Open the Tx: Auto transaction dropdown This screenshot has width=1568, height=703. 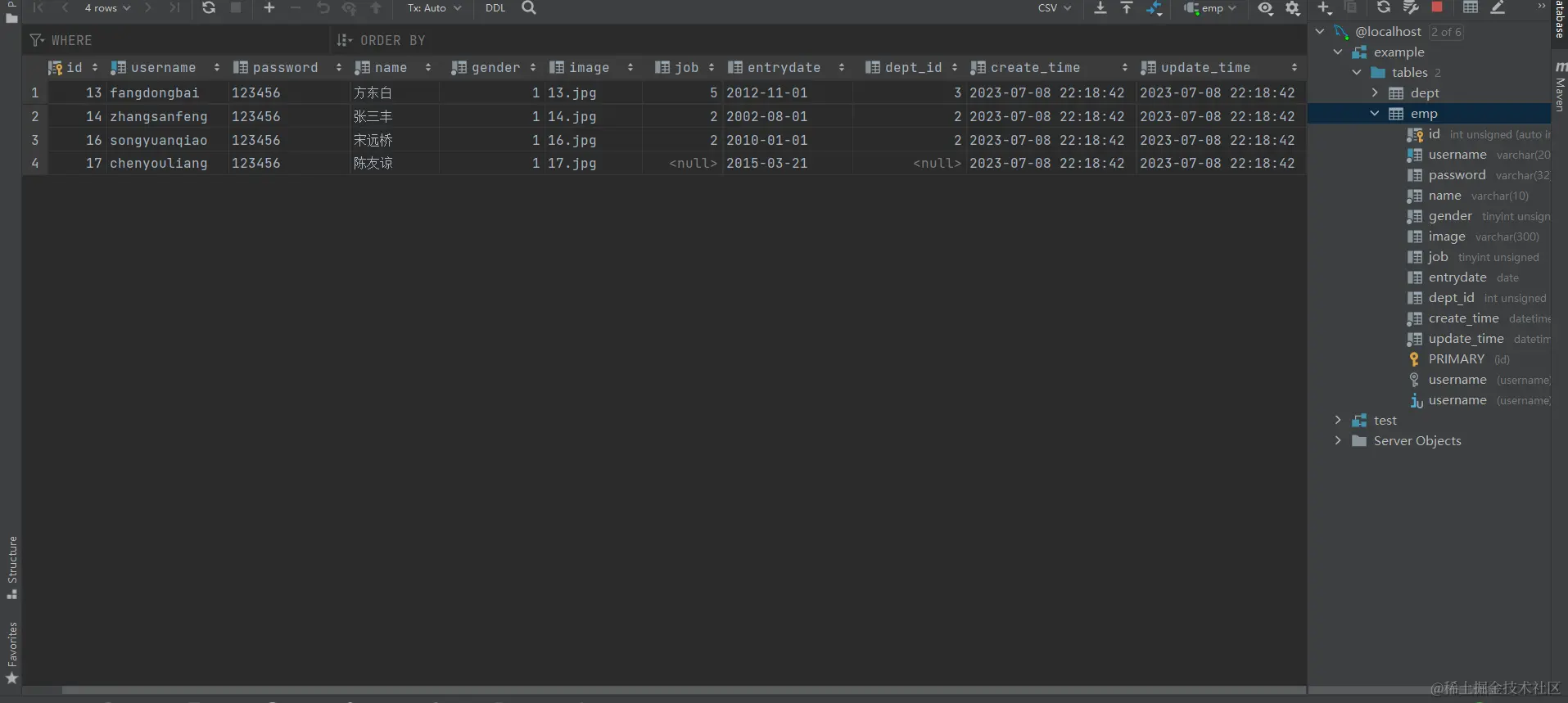coord(435,8)
